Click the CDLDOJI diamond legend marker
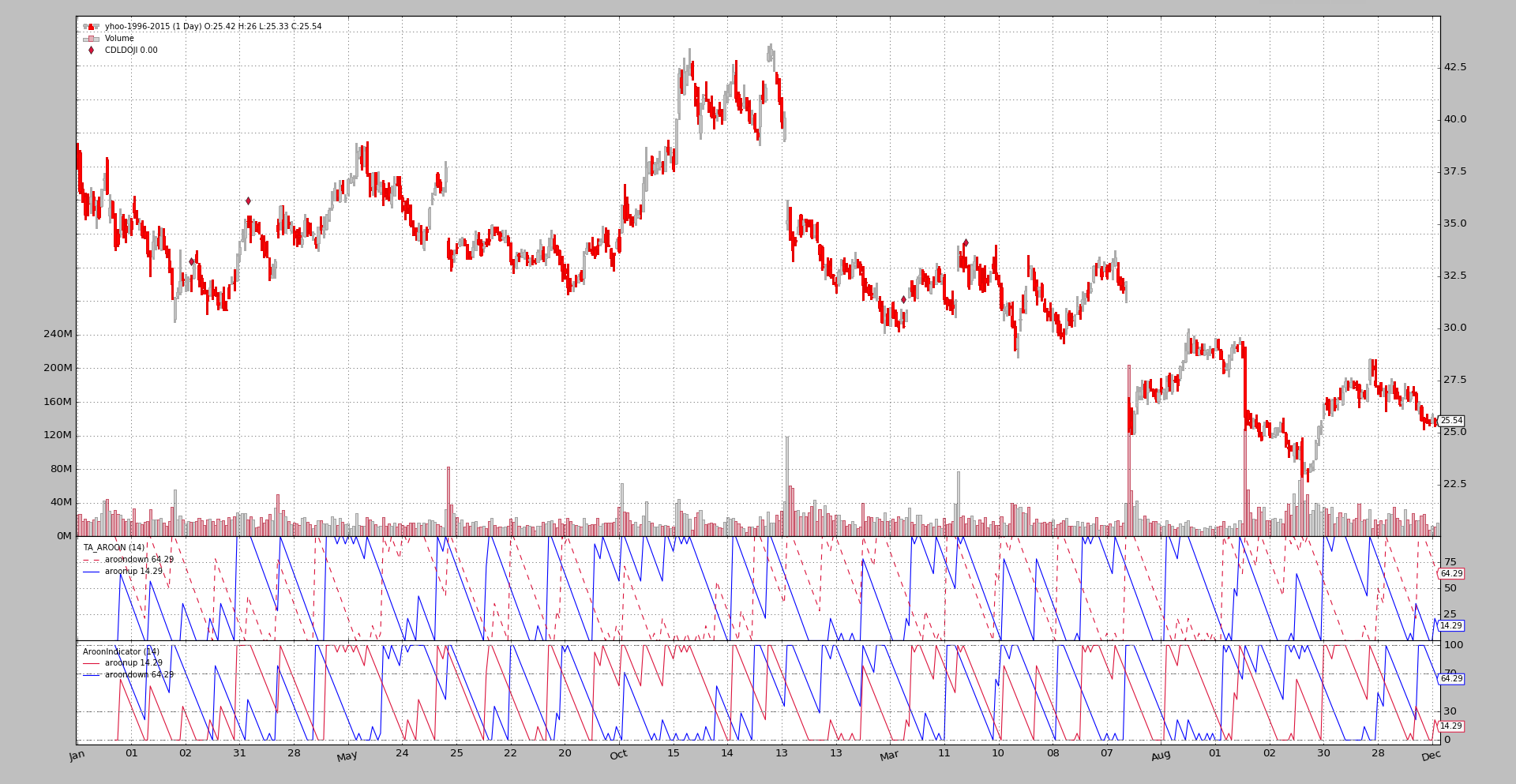Viewport: 1516px width, 784px height. (91, 51)
